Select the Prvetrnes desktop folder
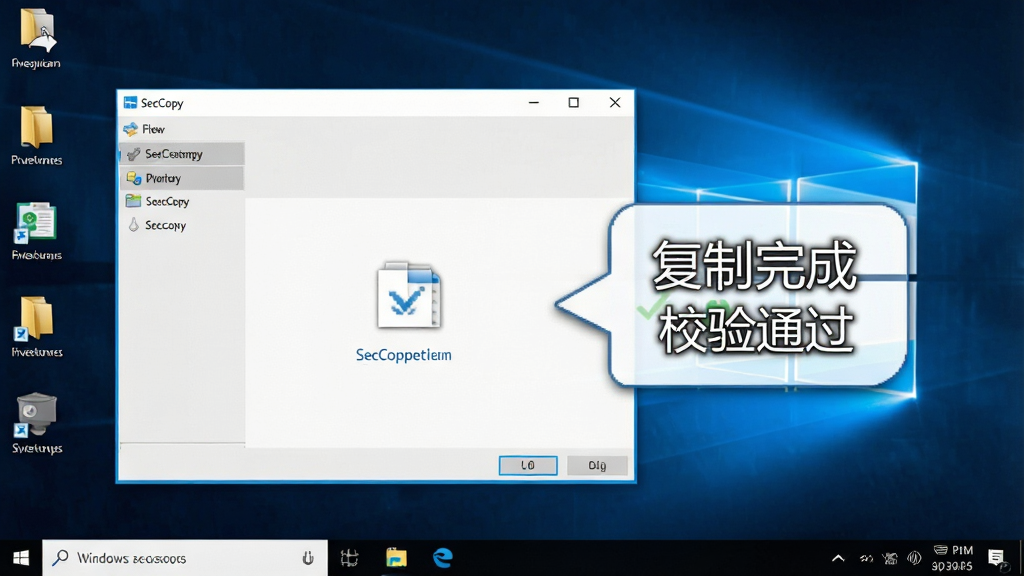Viewport: 1024px width, 576px height. 36,135
